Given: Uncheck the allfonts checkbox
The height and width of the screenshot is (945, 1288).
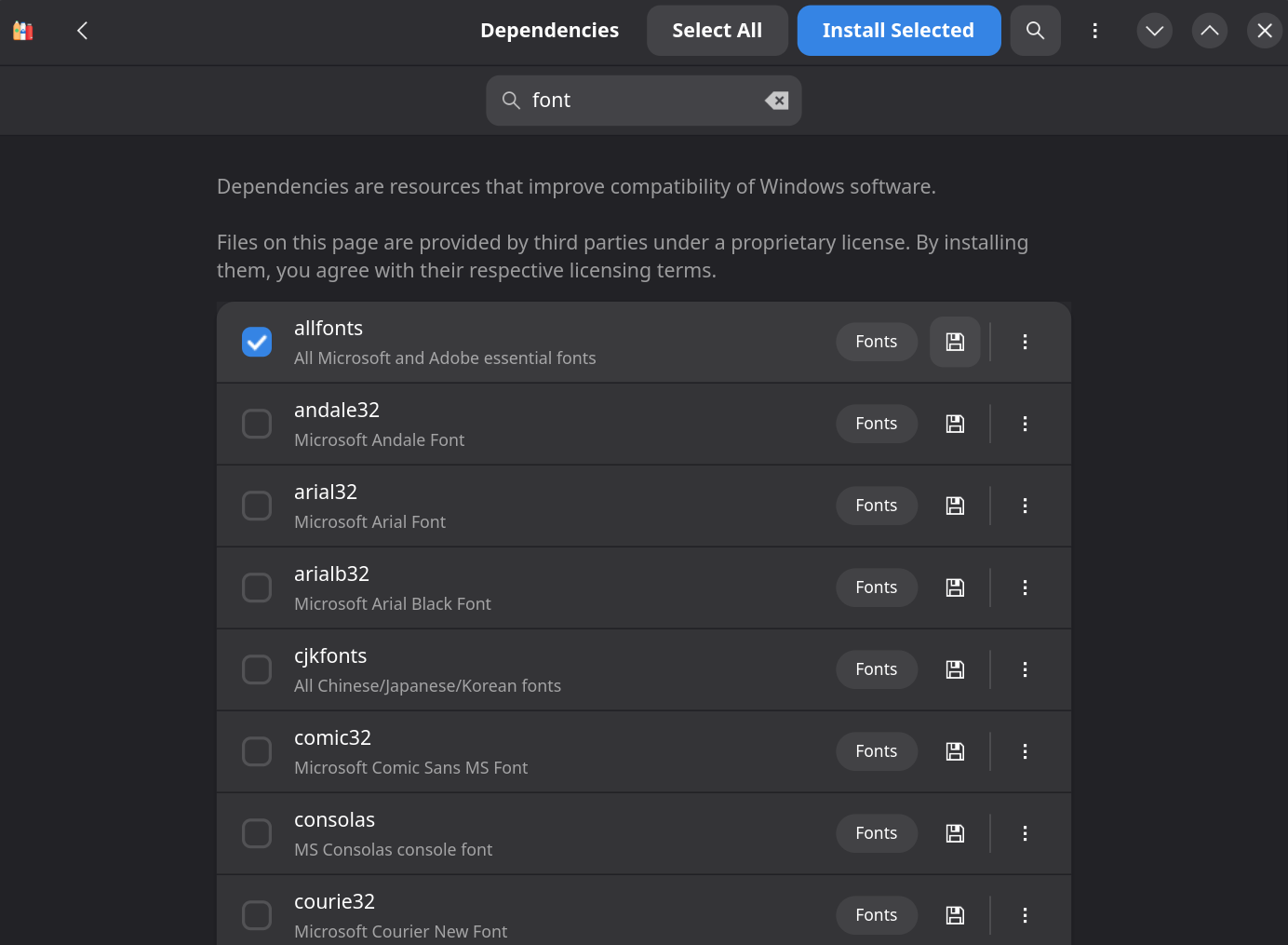Looking at the screenshot, I should pyautogui.click(x=257, y=342).
